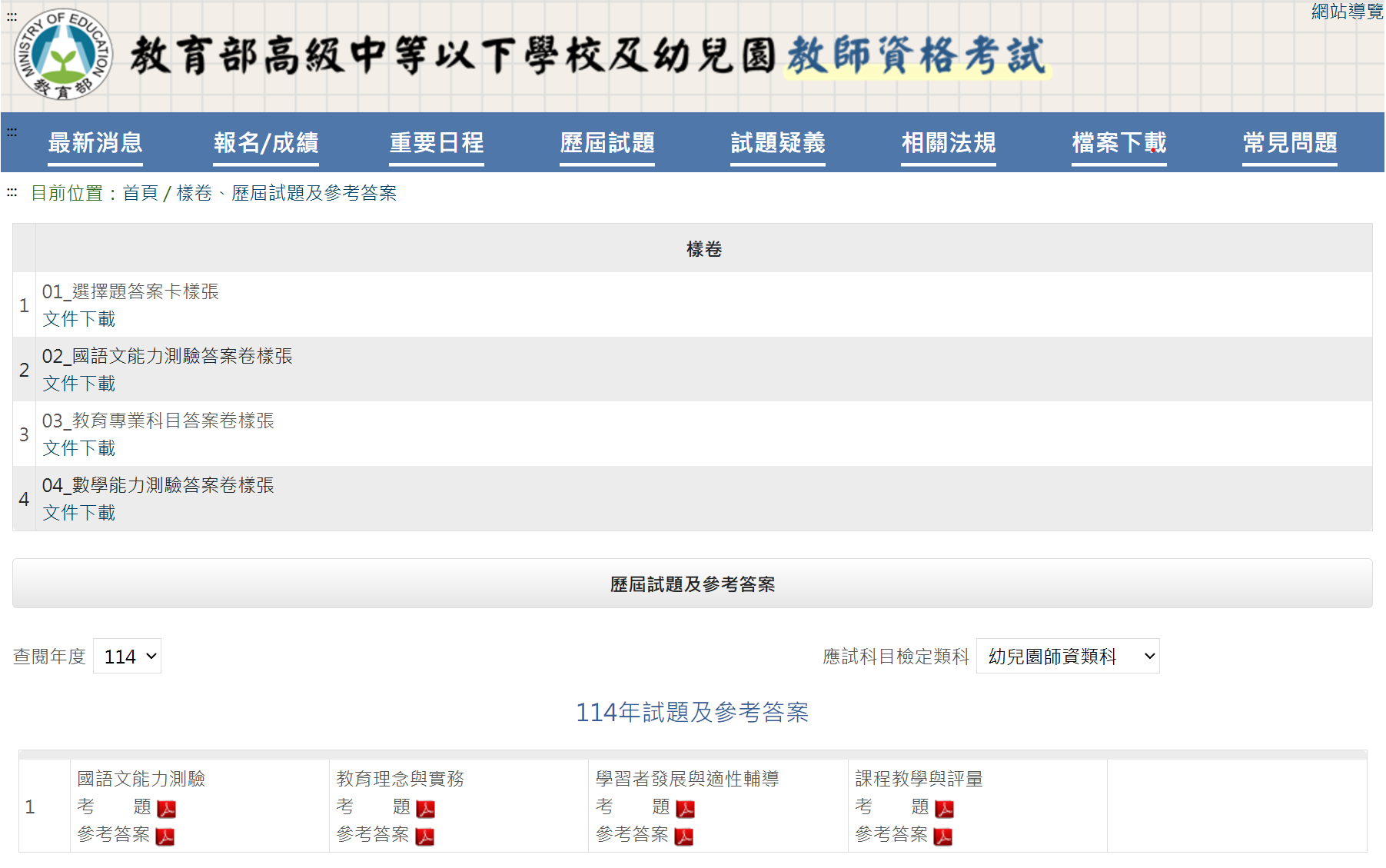This screenshot has width=1386, height=868.
Task: Open the 檔案下載 menu
Action: 1118,143
